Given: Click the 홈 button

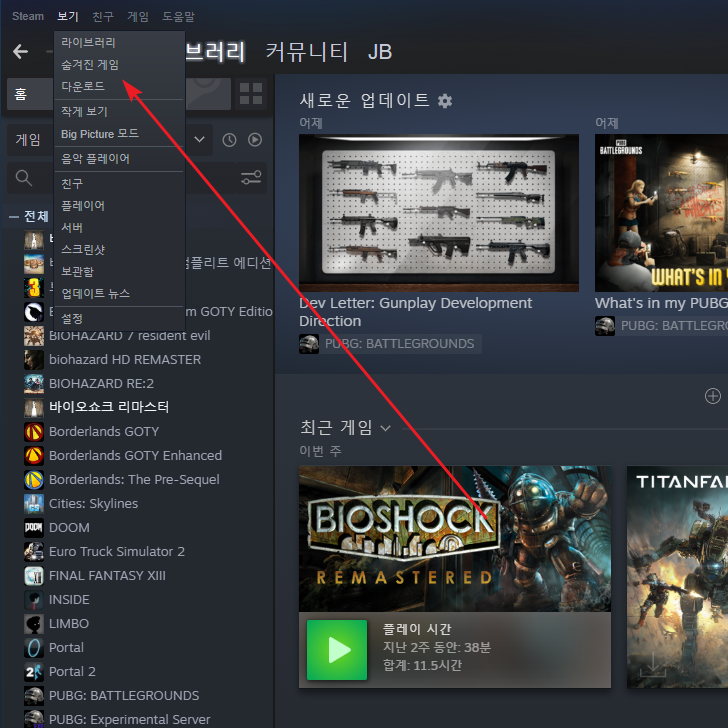Looking at the screenshot, I should (x=31, y=94).
